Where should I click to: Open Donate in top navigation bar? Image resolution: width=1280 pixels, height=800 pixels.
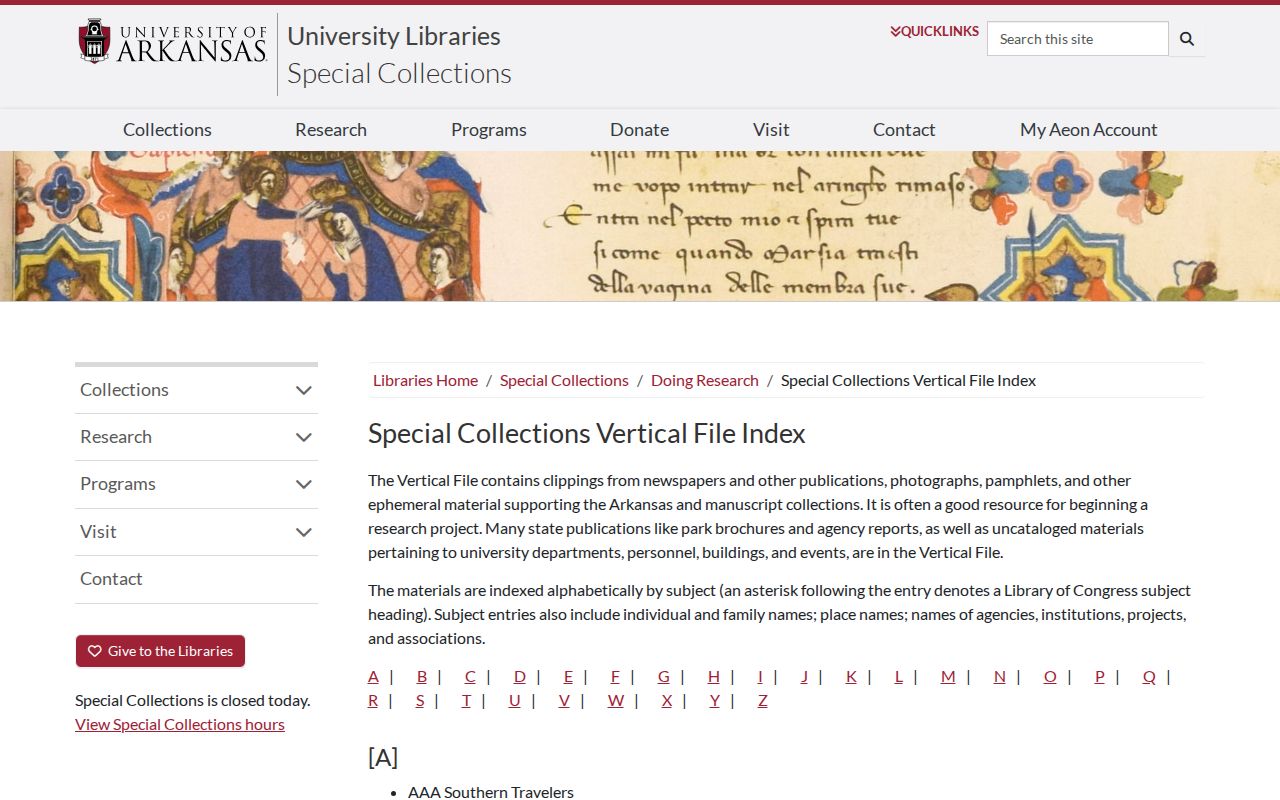click(640, 129)
